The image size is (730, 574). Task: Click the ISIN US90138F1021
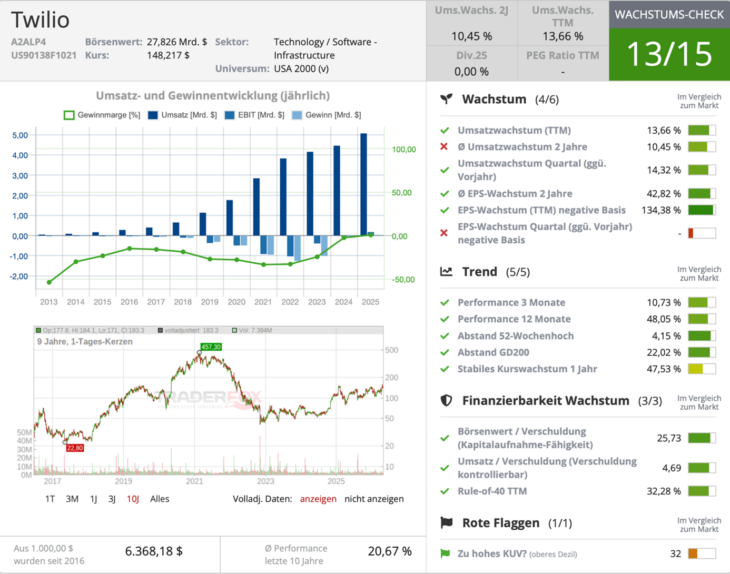click(x=44, y=55)
